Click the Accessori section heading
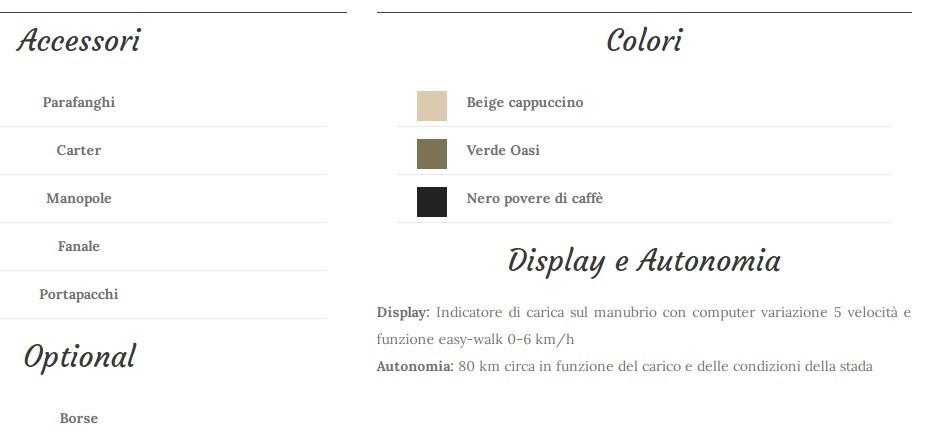This screenshot has width=929, height=435. (78, 41)
